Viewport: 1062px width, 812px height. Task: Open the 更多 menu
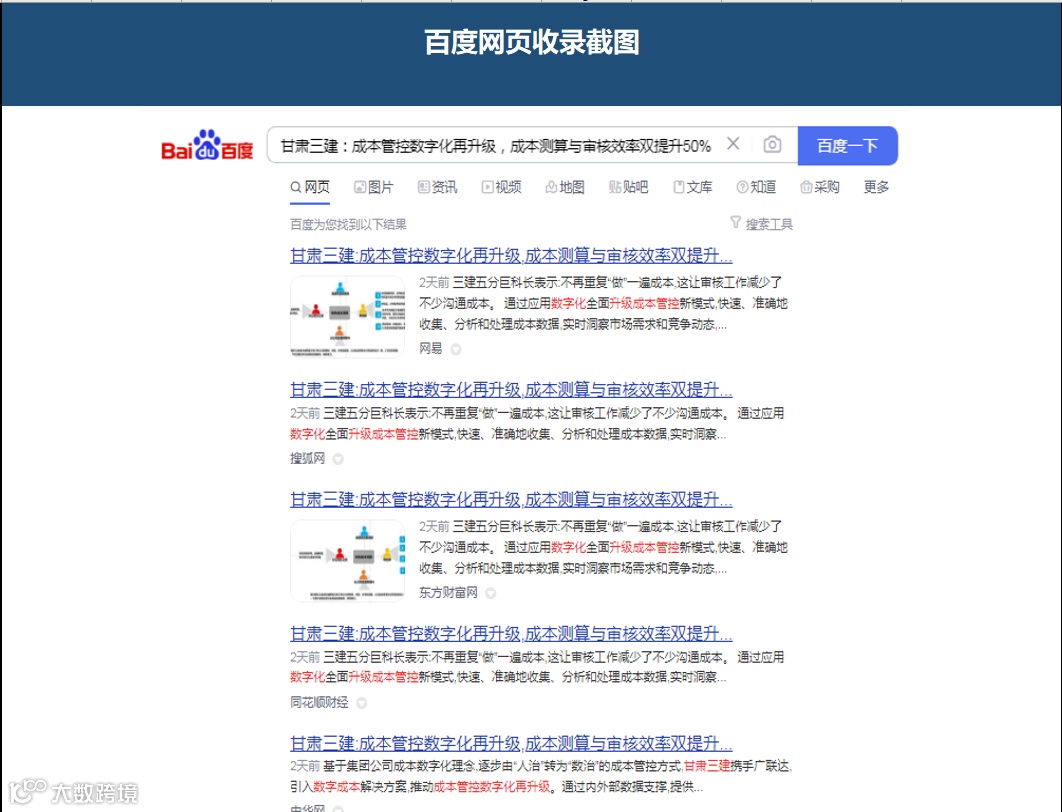(876, 187)
